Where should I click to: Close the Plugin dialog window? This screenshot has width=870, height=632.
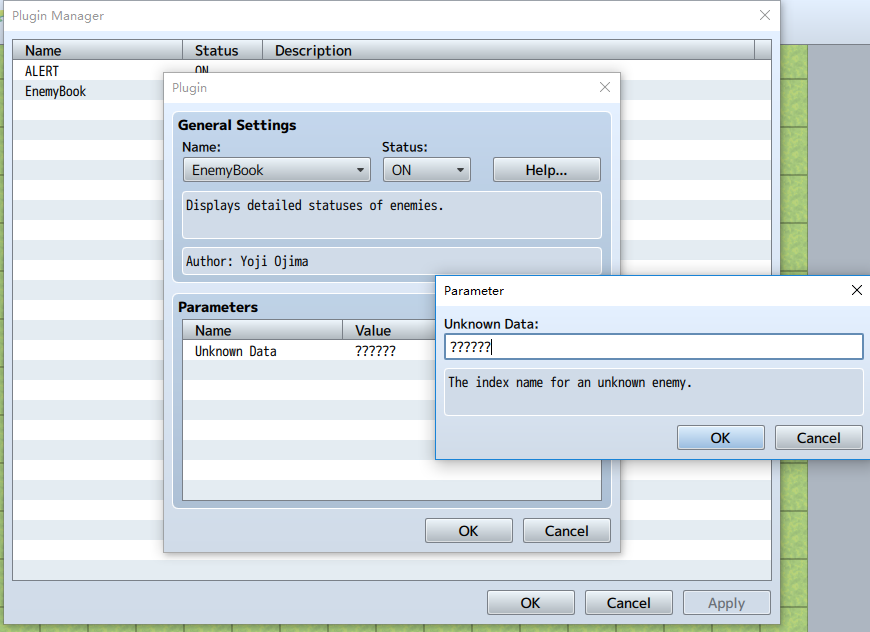pos(605,87)
